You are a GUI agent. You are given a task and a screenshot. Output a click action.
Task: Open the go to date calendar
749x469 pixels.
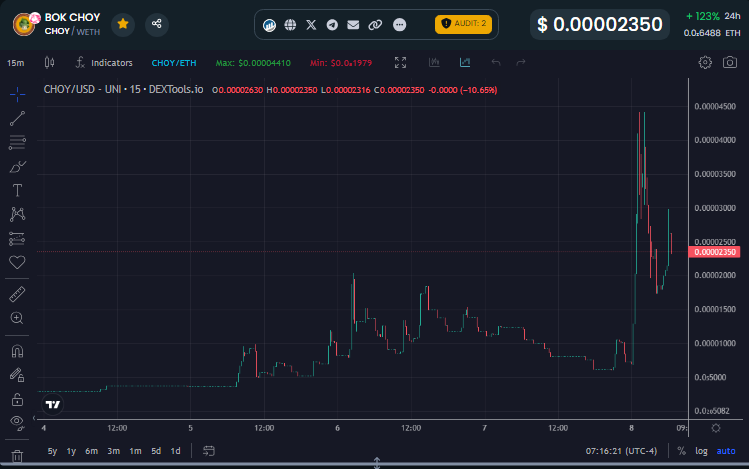click(x=209, y=451)
